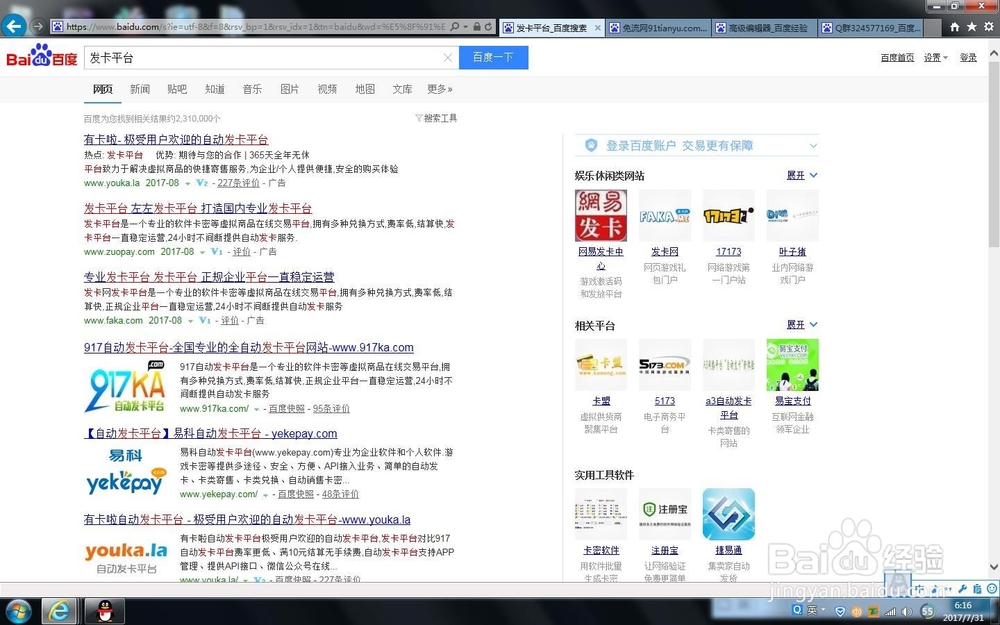
Task: Click 登录 link at top right
Action: click(968, 57)
